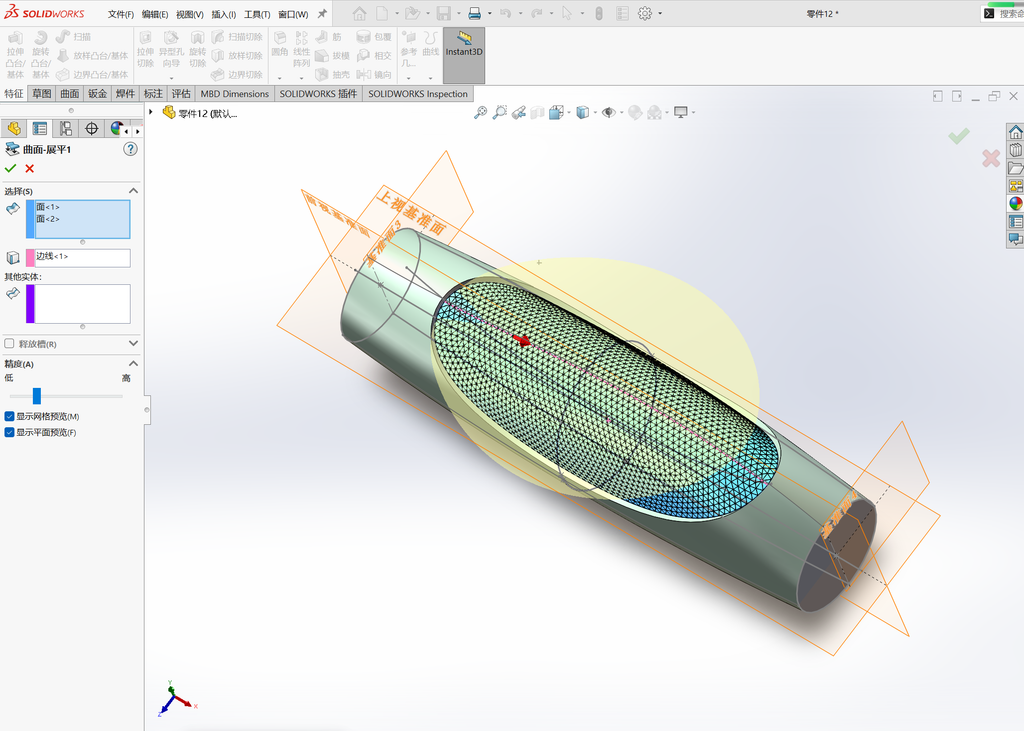
Task: Open the View Orientation dropdown arrow
Action: [569, 113]
